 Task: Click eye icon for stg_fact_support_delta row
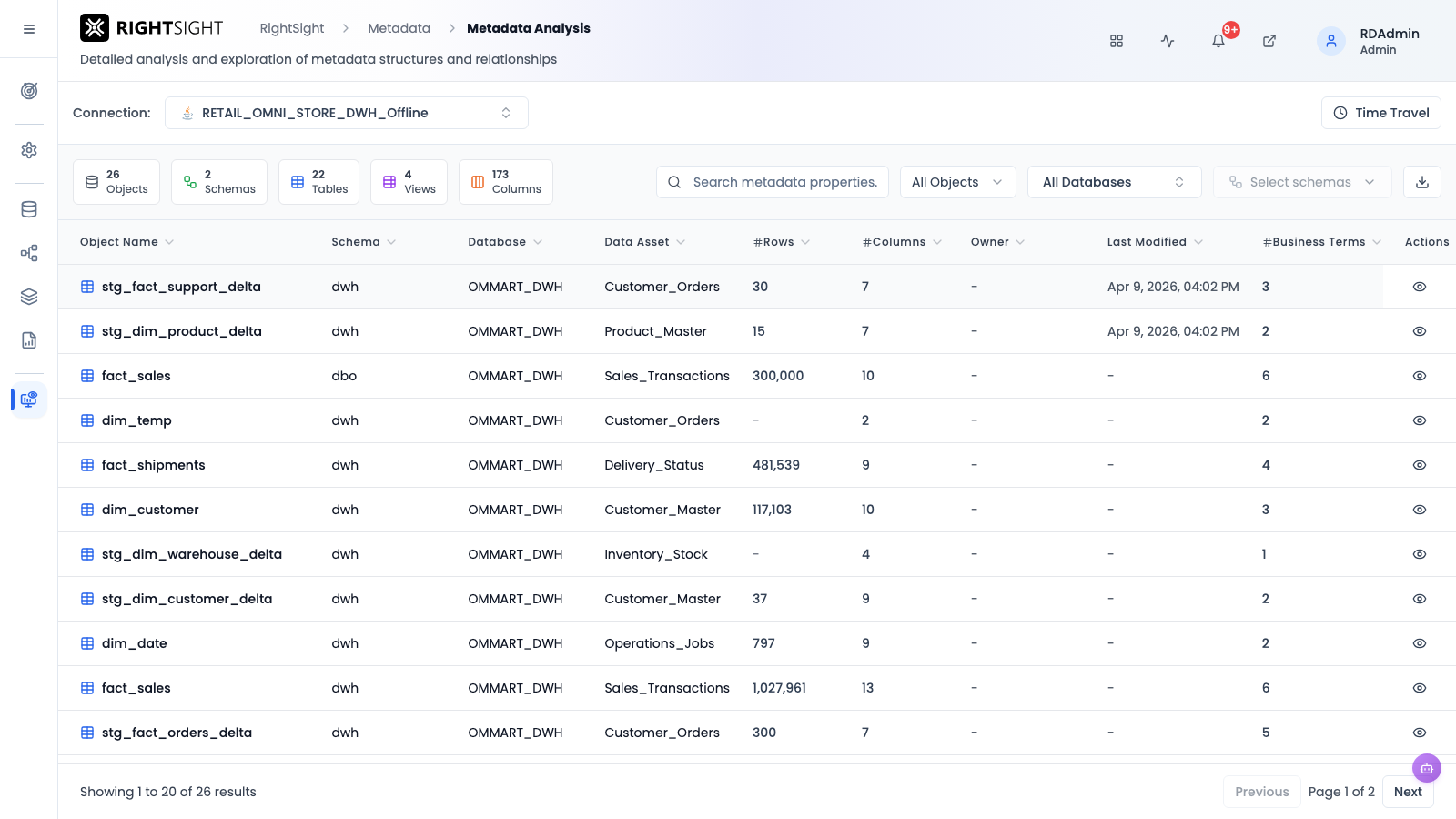click(1420, 287)
